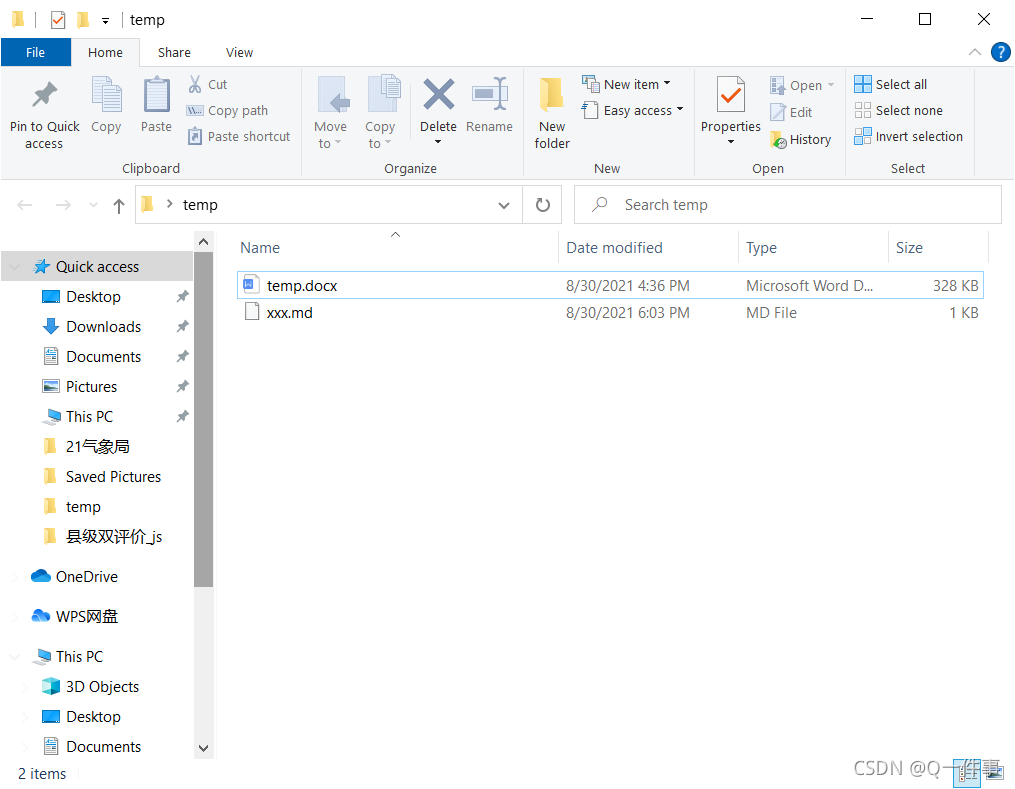Open the Properties checkmark icon
The image size is (1015, 789).
(730, 94)
